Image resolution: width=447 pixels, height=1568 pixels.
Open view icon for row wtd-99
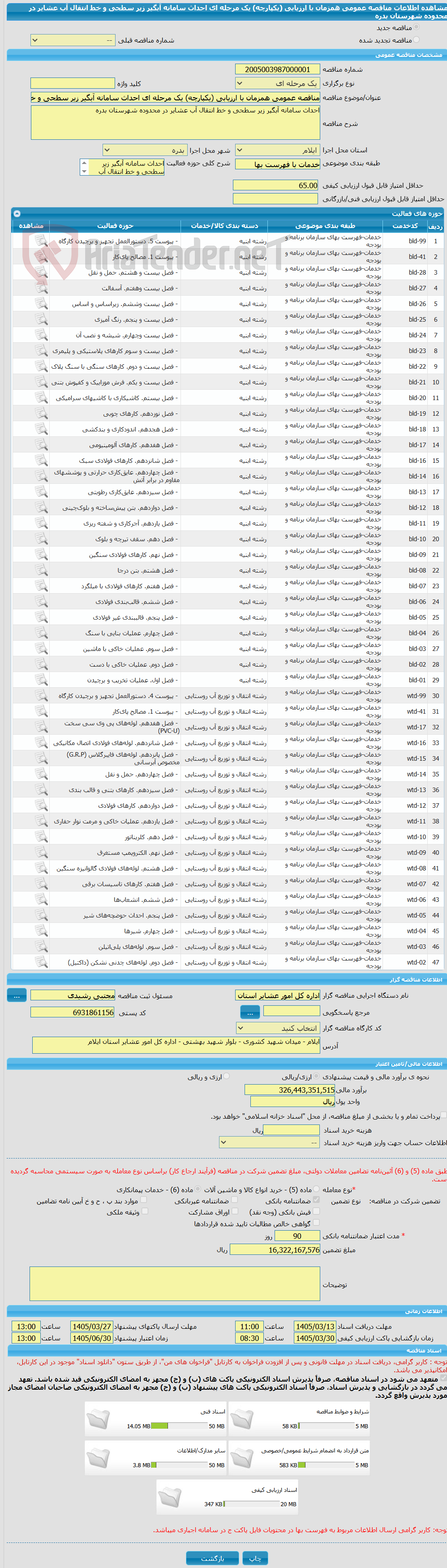(41, 696)
